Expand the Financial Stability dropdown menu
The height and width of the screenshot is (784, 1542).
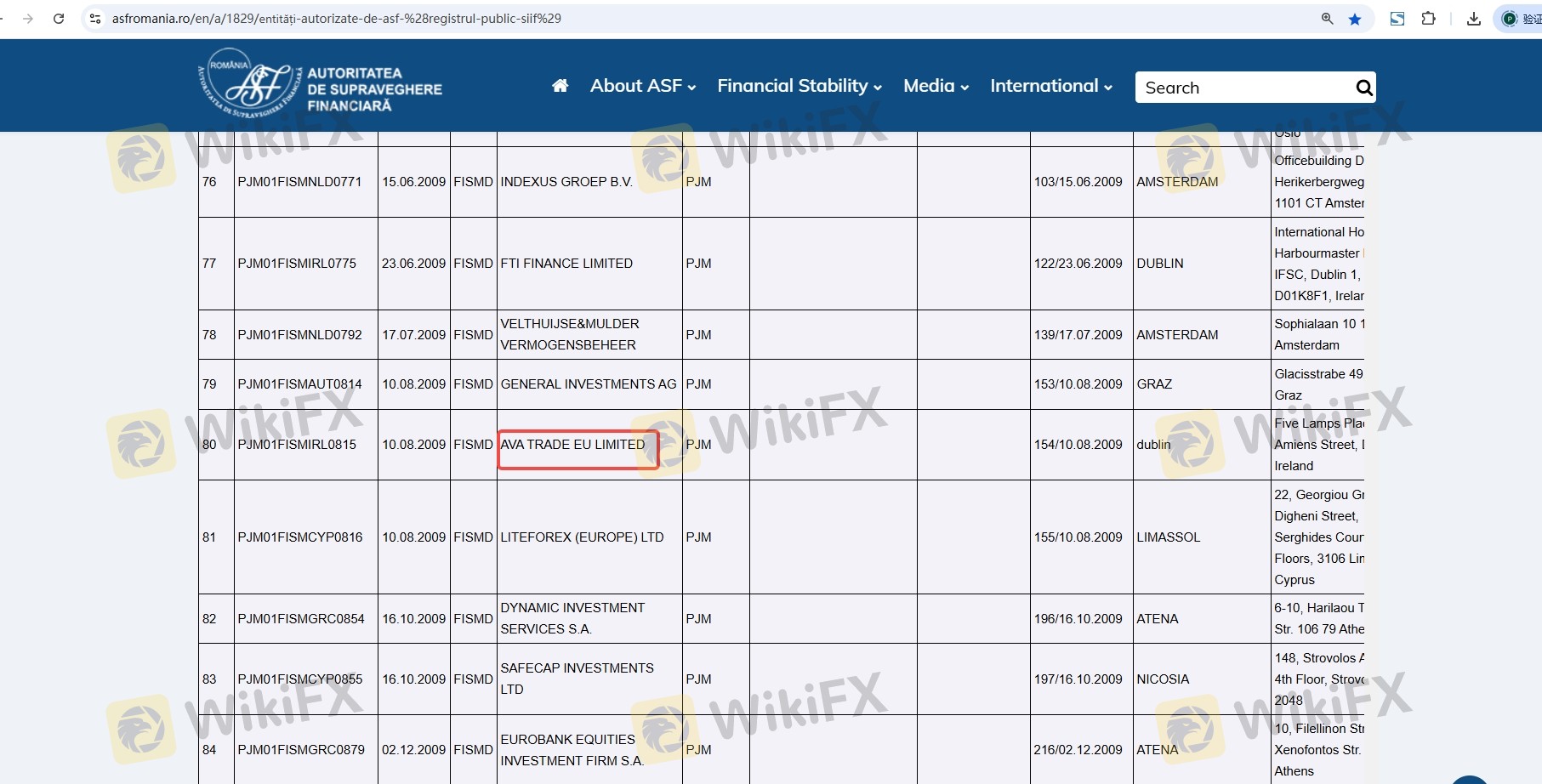click(799, 86)
